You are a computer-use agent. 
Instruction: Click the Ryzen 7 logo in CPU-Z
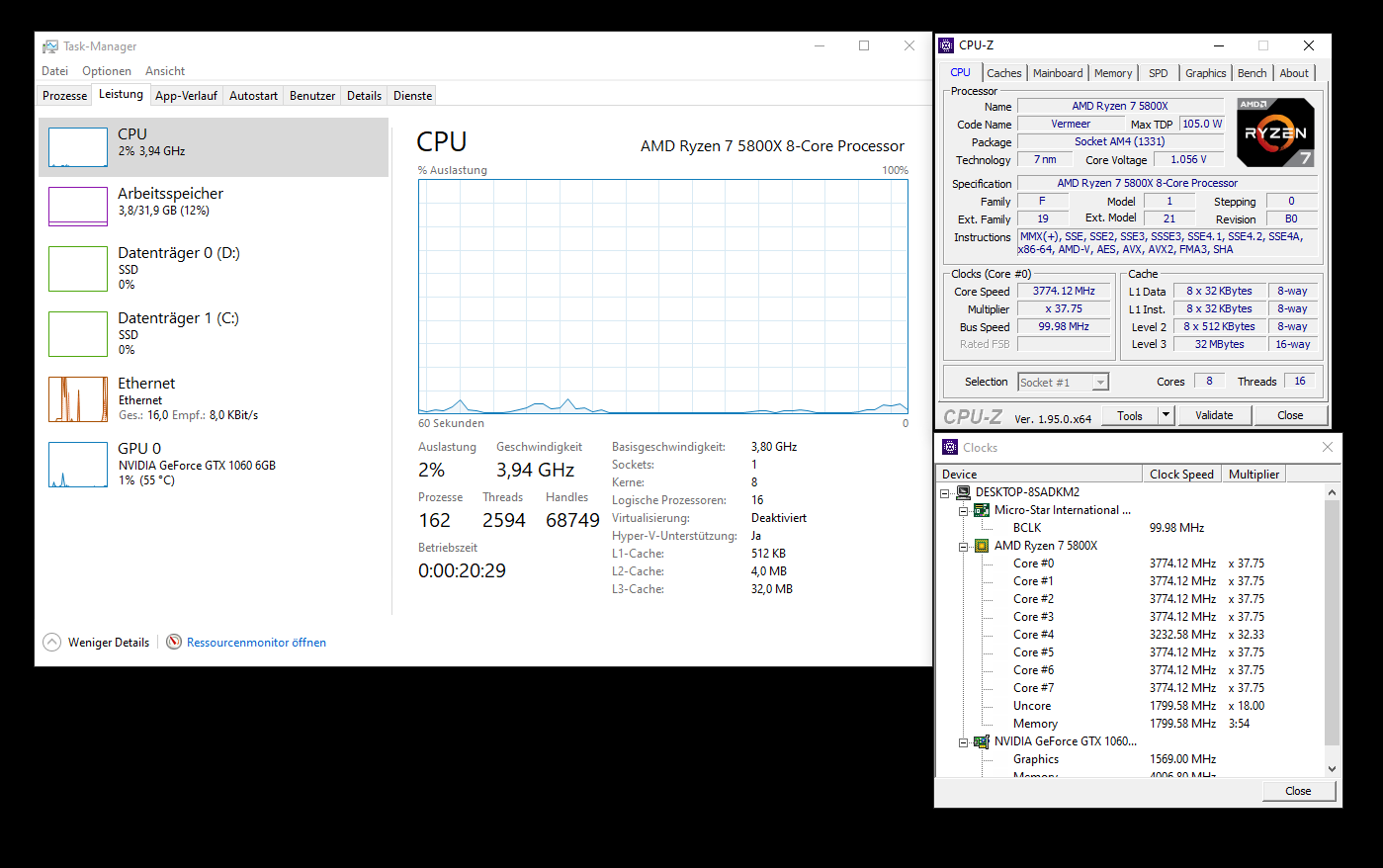point(1275,131)
